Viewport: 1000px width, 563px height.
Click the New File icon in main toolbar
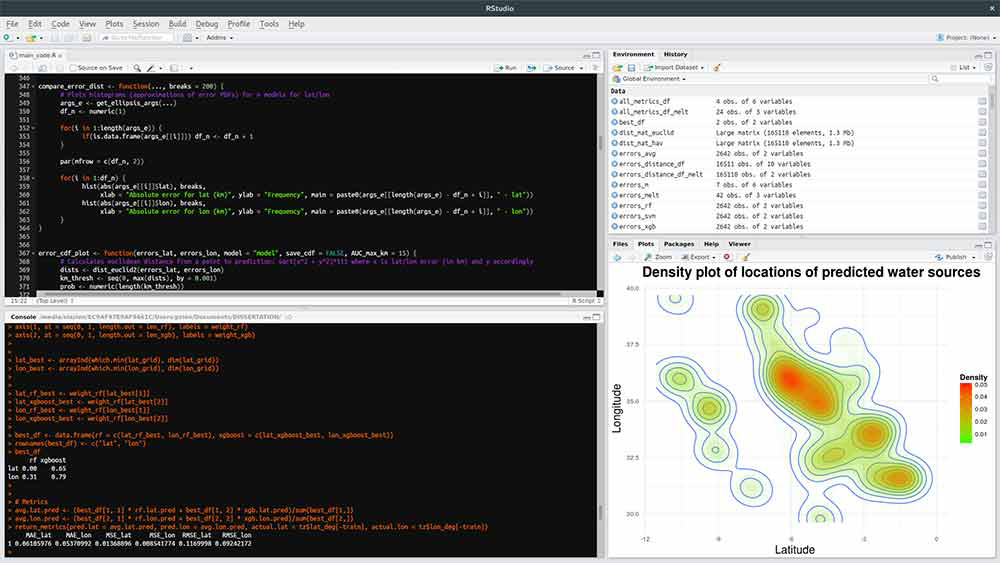(7, 38)
